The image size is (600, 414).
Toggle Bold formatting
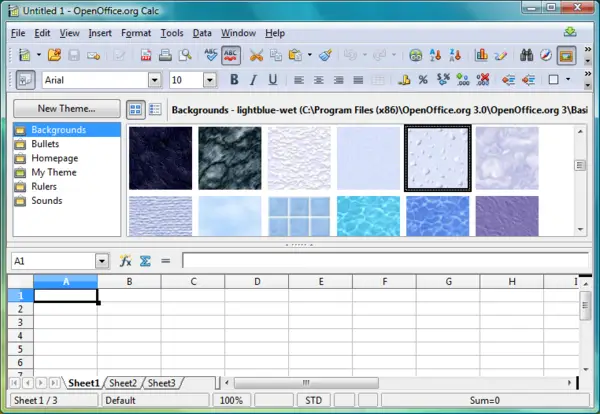coord(235,80)
